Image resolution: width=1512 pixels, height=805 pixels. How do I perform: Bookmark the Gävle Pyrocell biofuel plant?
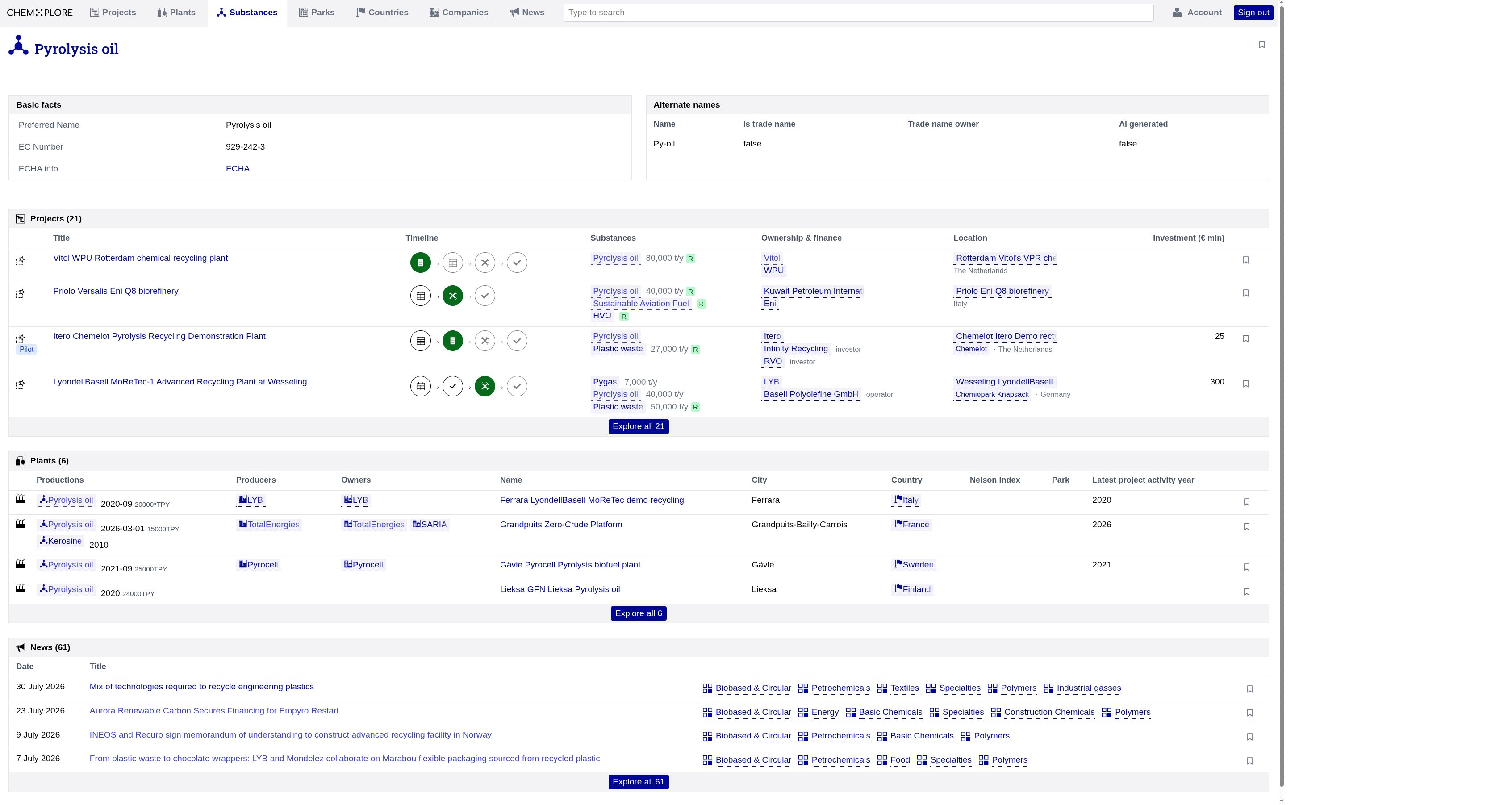[x=1247, y=567]
